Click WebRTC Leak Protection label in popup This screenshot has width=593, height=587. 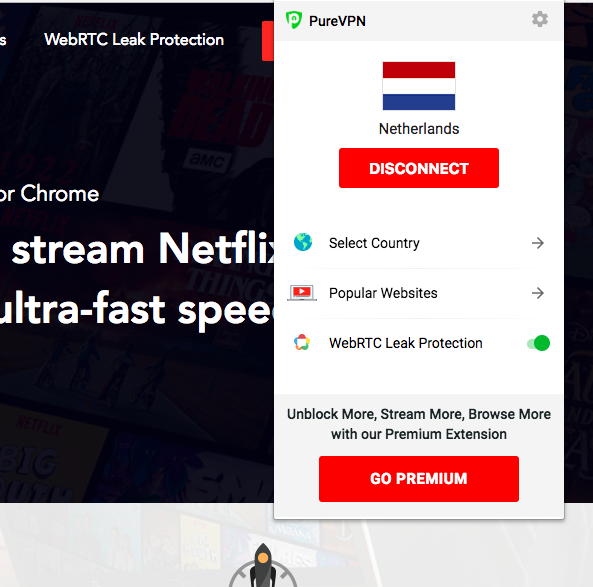click(x=406, y=343)
